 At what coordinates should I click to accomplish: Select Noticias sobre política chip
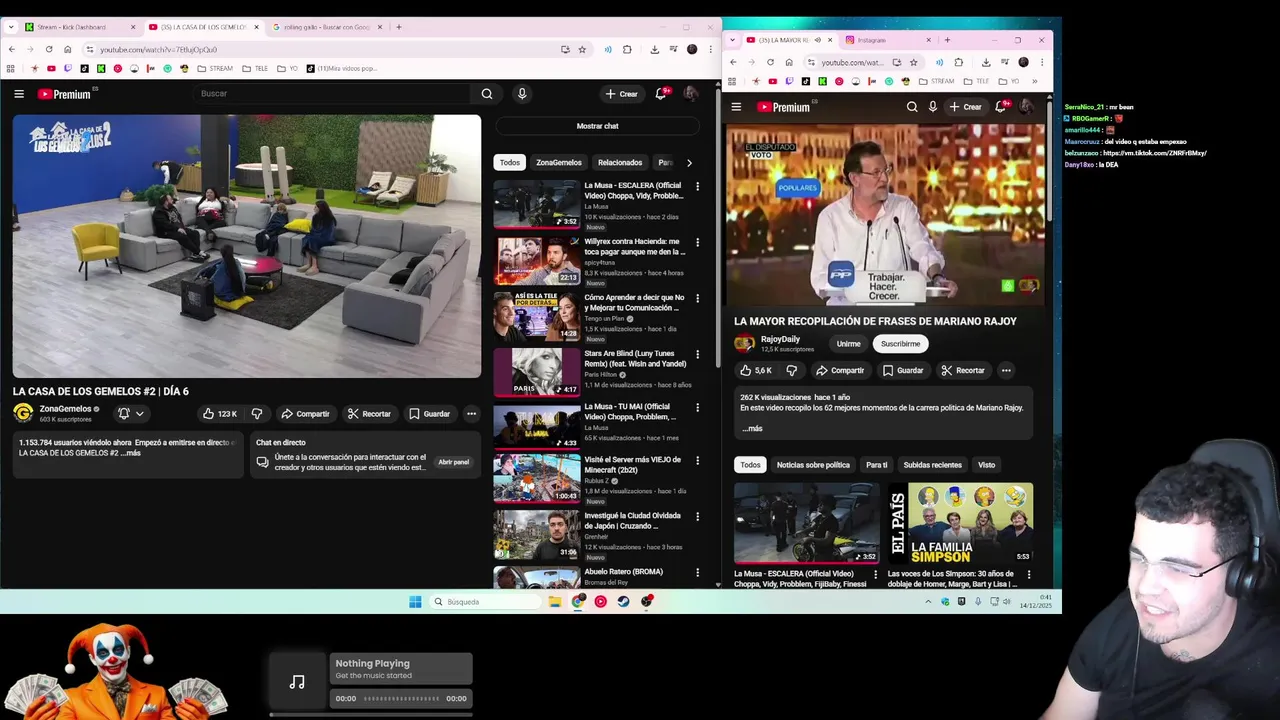tap(813, 465)
